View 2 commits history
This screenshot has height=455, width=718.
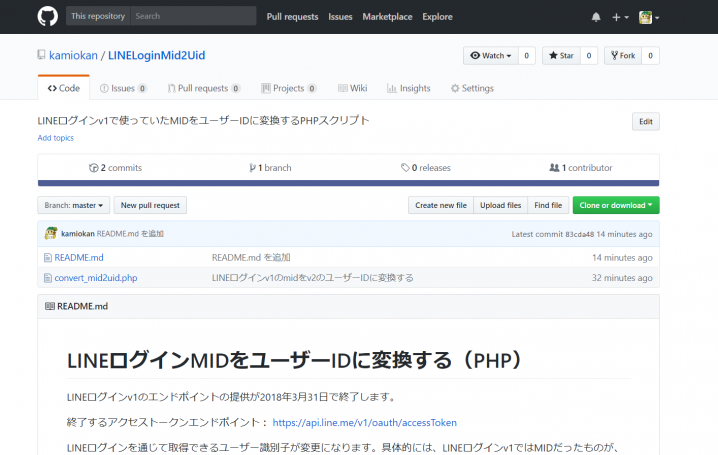tap(115, 168)
